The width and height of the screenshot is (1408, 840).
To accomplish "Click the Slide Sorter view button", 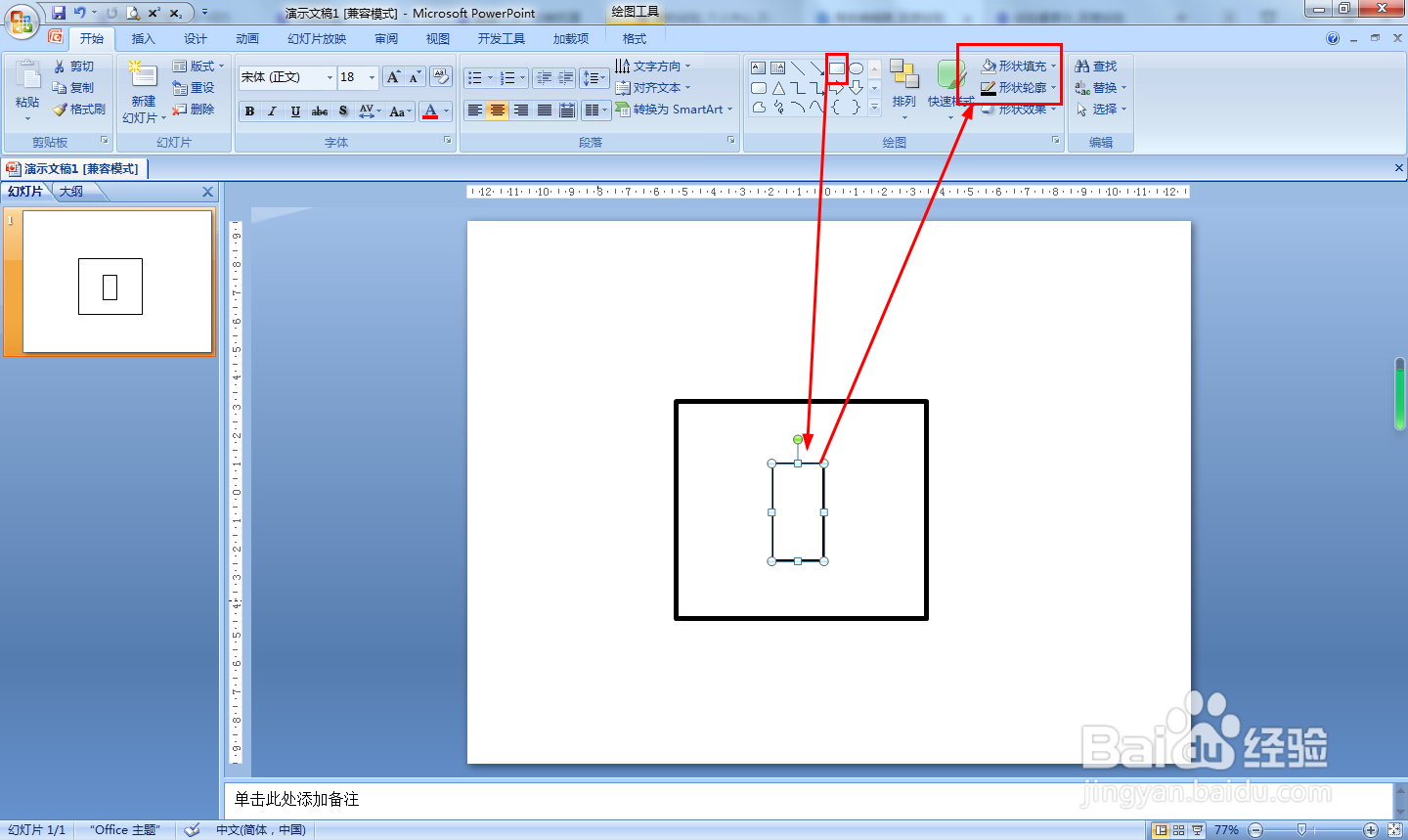I will click(1178, 830).
